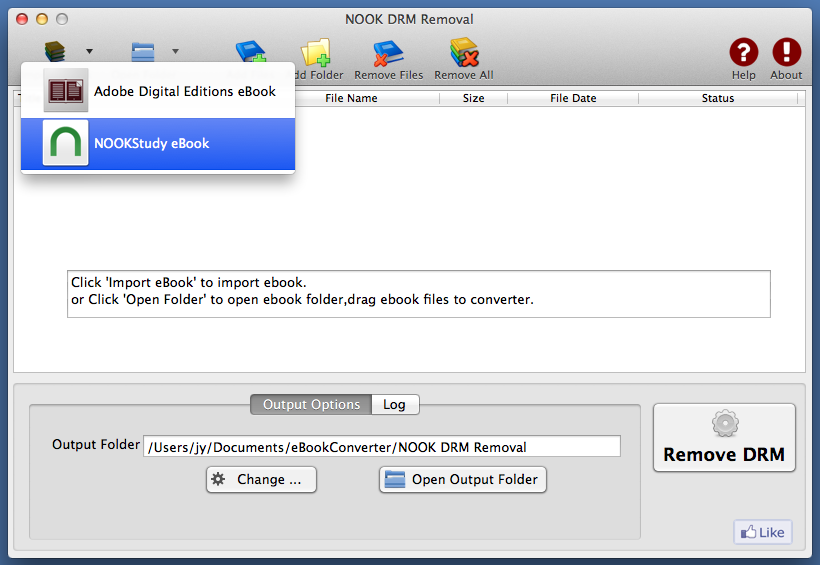Click the Import eBook book-stack icon
This screenshot has width=820, height=565.
pyautogui.click(x=55, y=51)
